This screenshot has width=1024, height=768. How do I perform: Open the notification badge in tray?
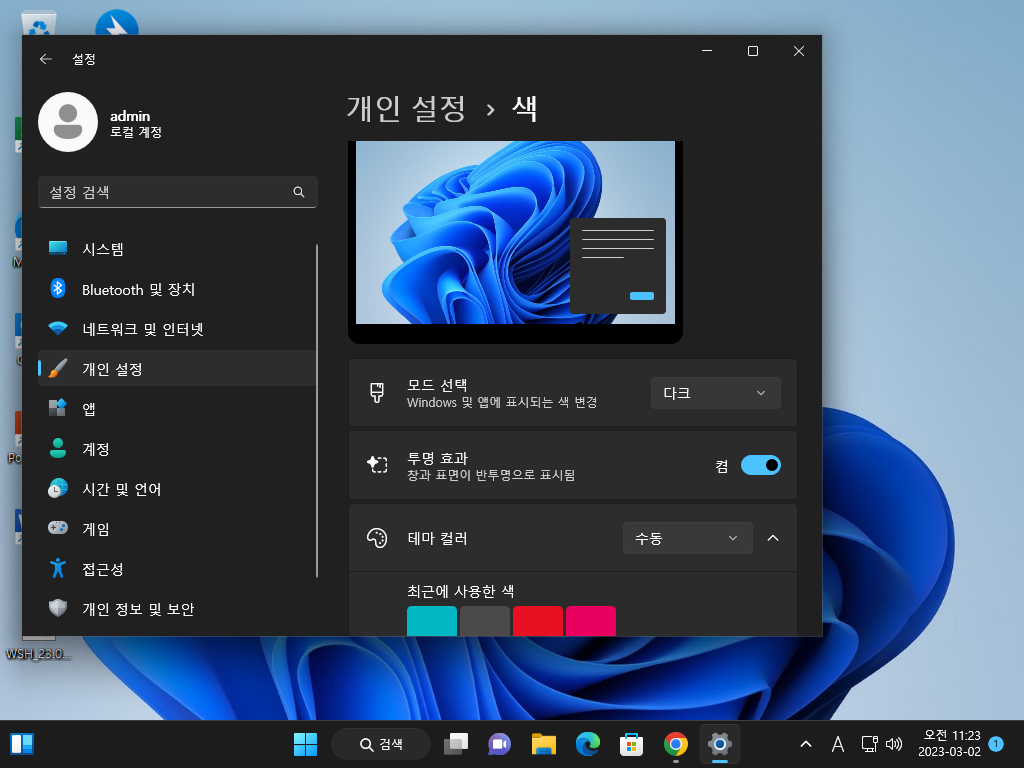tap(996, 744)
